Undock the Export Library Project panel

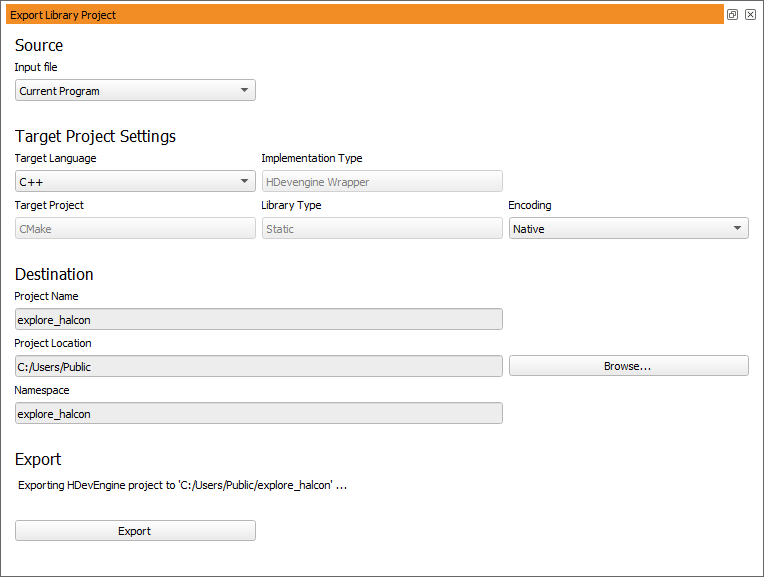(732, 15)
